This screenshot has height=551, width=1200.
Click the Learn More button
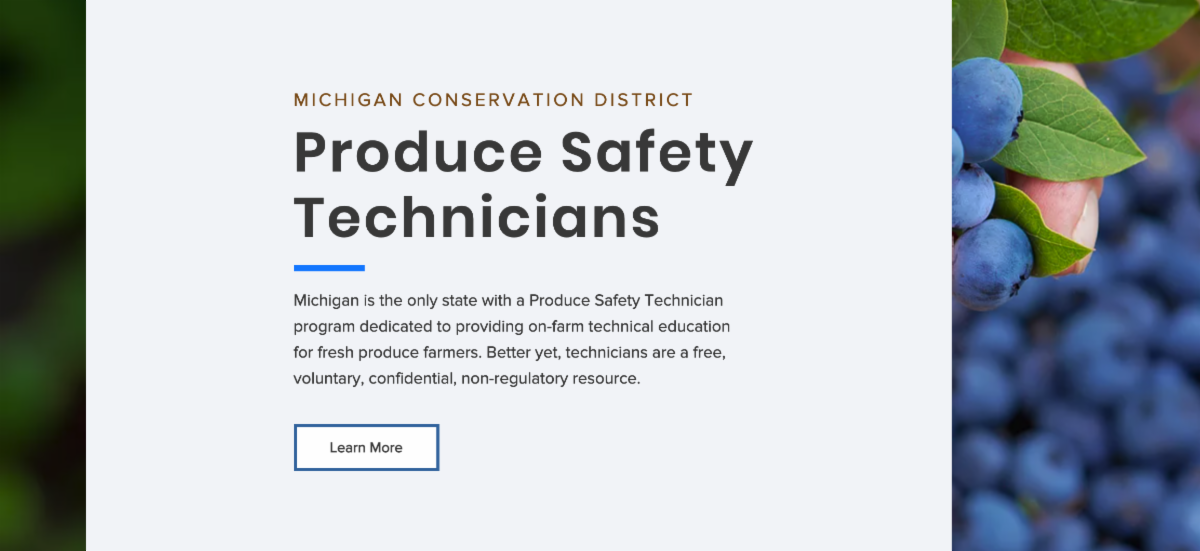pyautogui.click(x=366, y=447)
